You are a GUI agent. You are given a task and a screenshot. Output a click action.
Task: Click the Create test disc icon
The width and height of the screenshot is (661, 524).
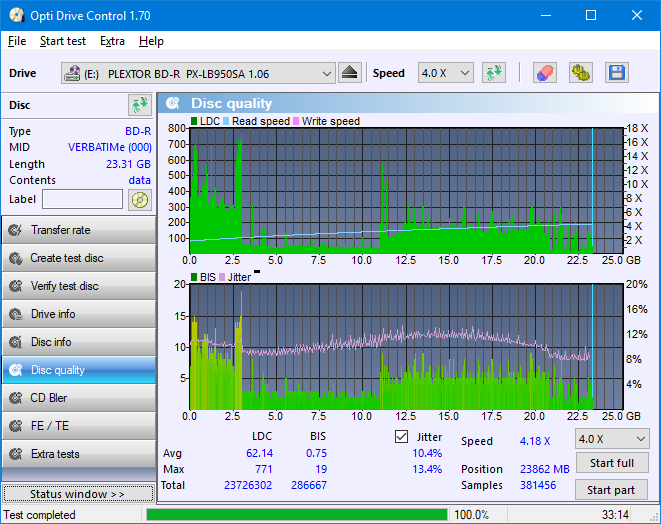[16, 258]
